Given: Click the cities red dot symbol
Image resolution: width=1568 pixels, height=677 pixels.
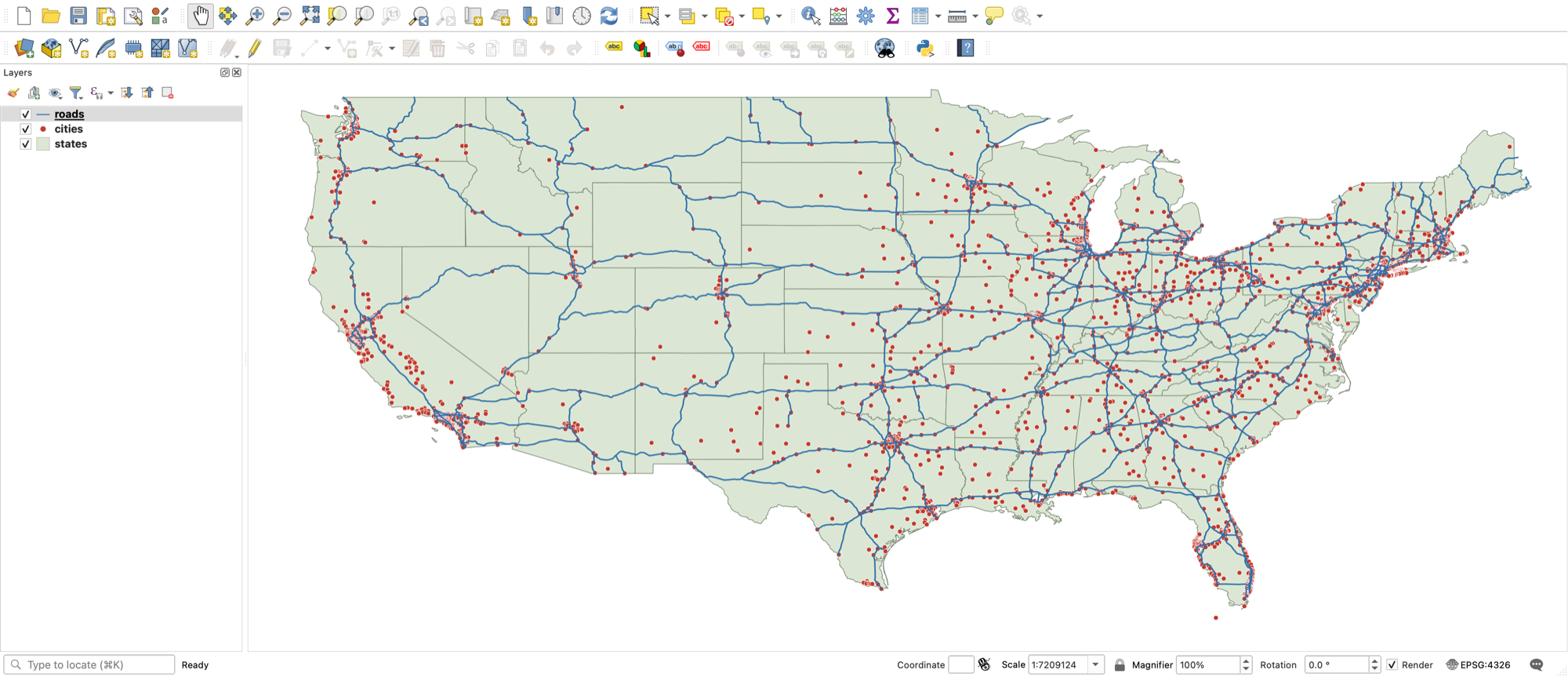Looking at the screenshot, I should pyautogui.click(x=43, y=129).
